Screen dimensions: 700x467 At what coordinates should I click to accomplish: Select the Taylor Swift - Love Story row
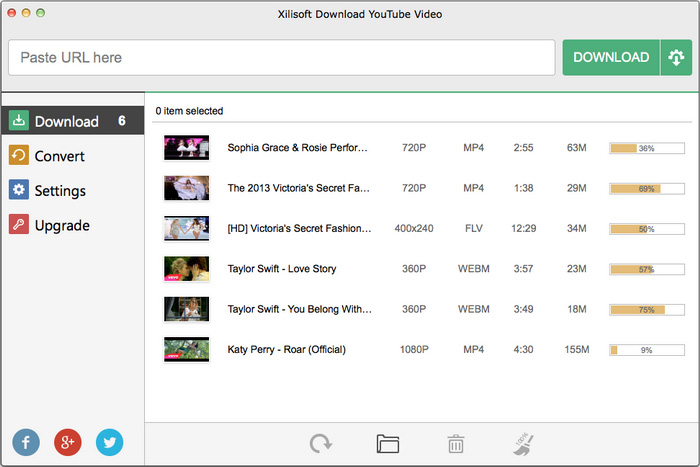pos(282,269)
